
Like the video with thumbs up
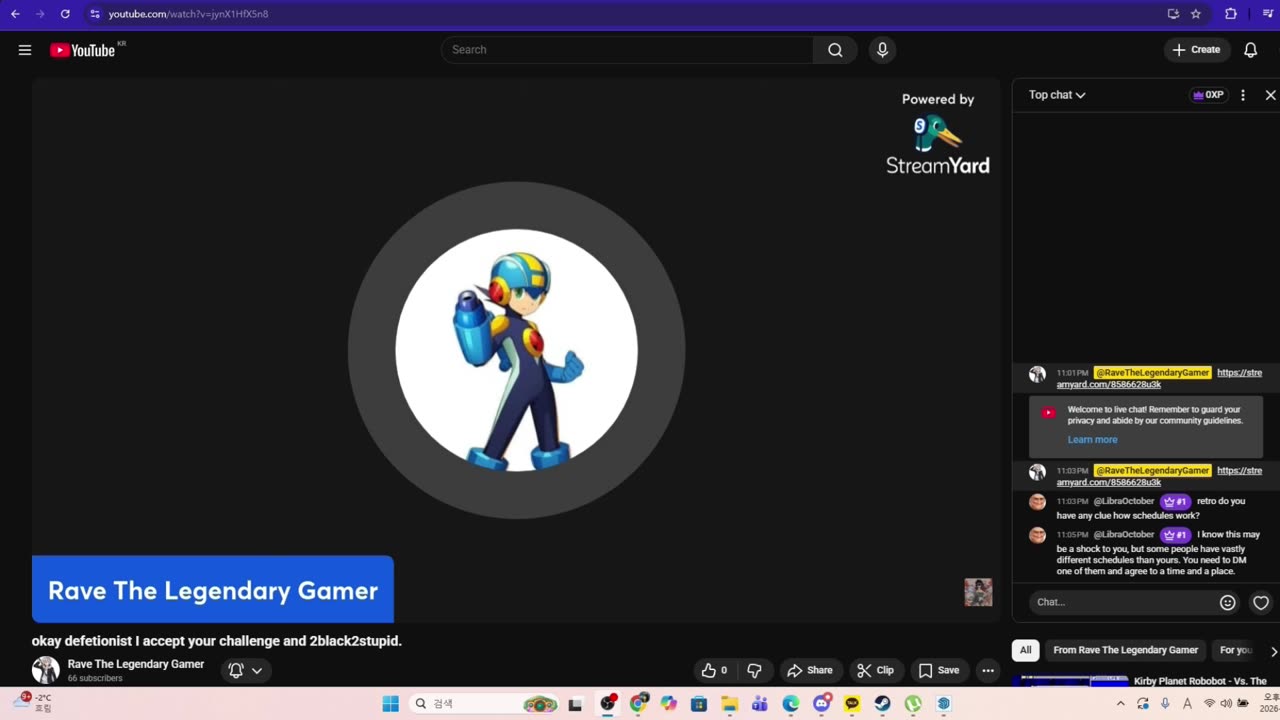tap(714, 670)
